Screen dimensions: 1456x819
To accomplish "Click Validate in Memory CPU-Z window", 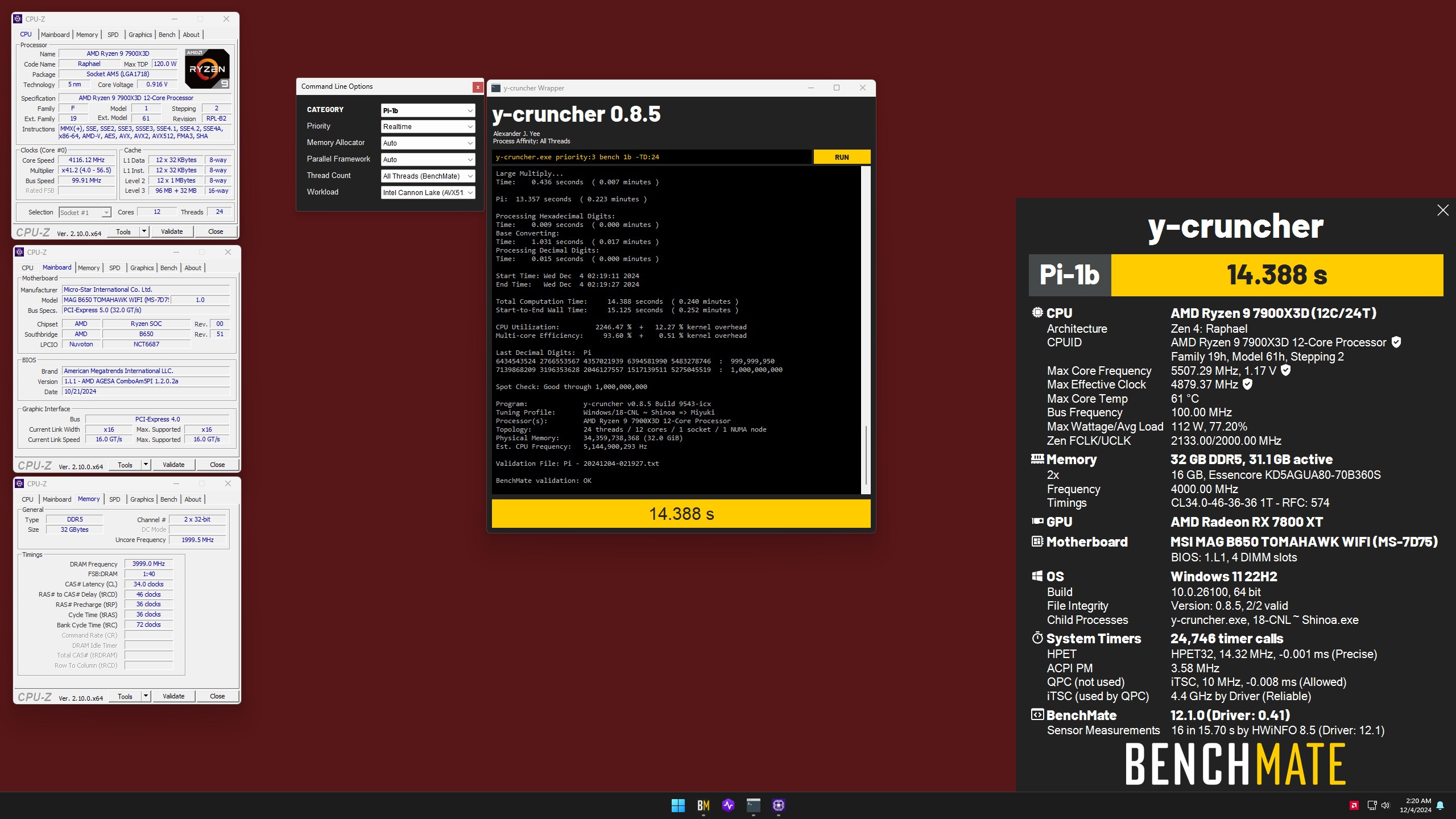I will (x=173, y=696).
